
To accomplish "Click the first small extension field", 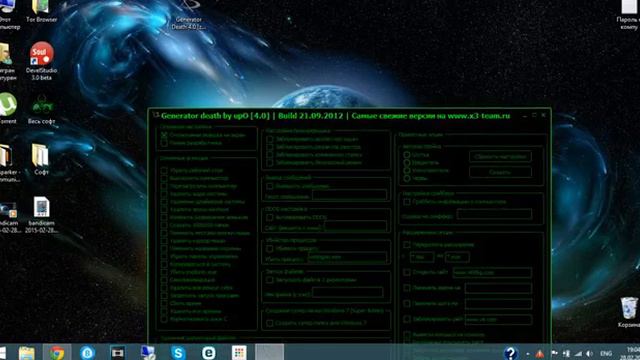I will tap(422, 257).
